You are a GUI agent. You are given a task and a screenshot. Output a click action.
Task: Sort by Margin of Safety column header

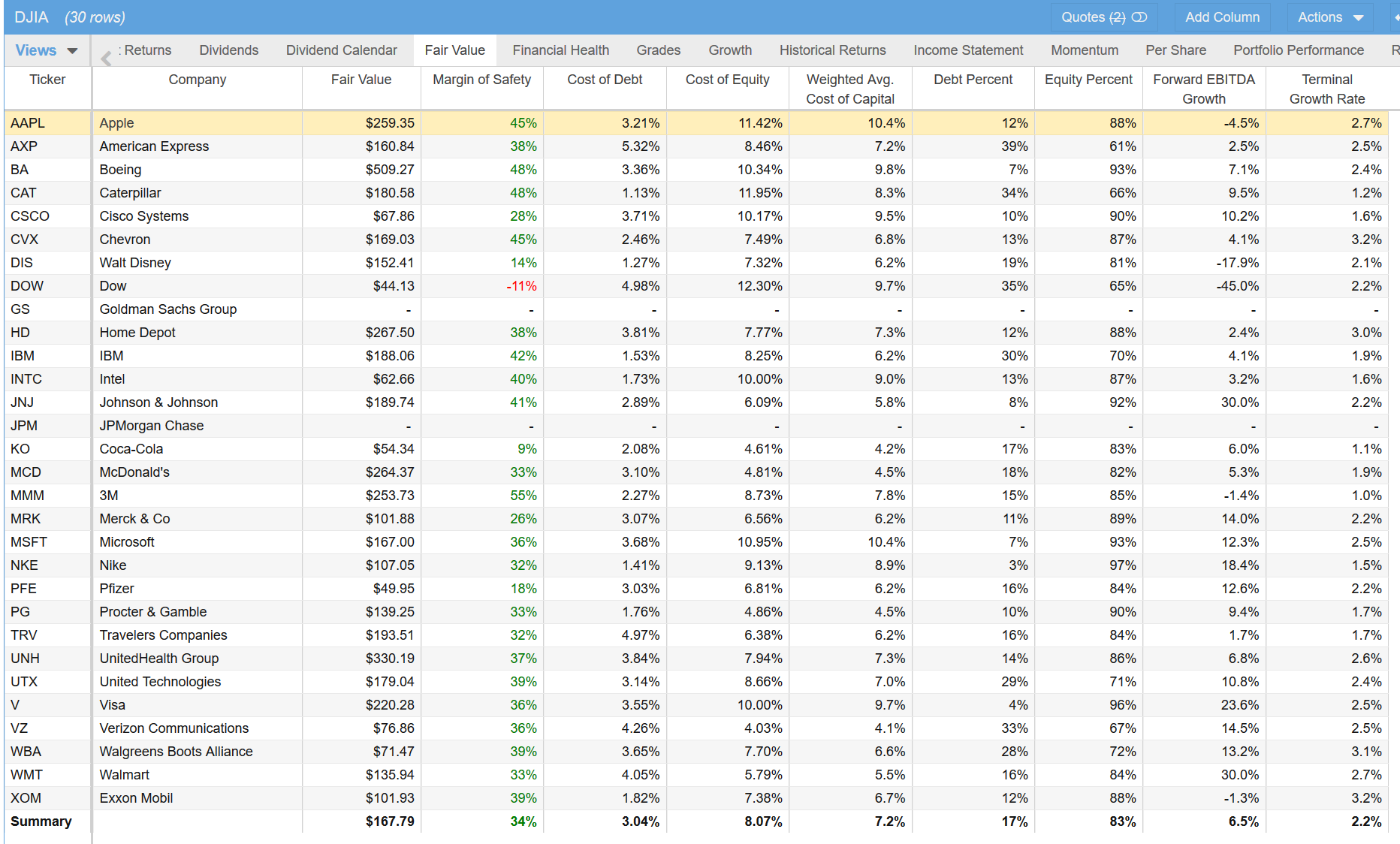[x=481, y=80]
